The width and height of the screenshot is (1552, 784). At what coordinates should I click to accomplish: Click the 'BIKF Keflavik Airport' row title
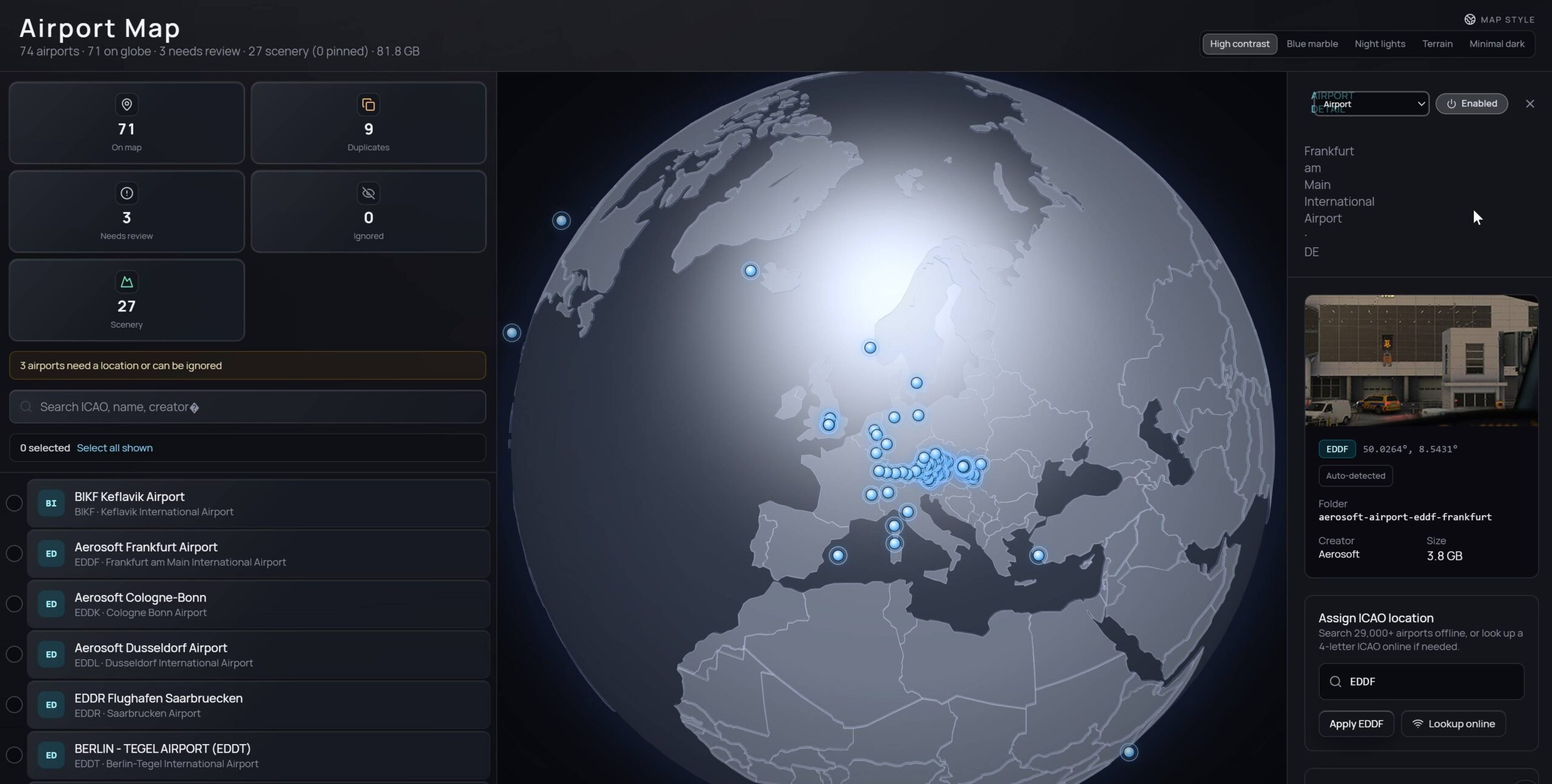click(x=130, y=497)
